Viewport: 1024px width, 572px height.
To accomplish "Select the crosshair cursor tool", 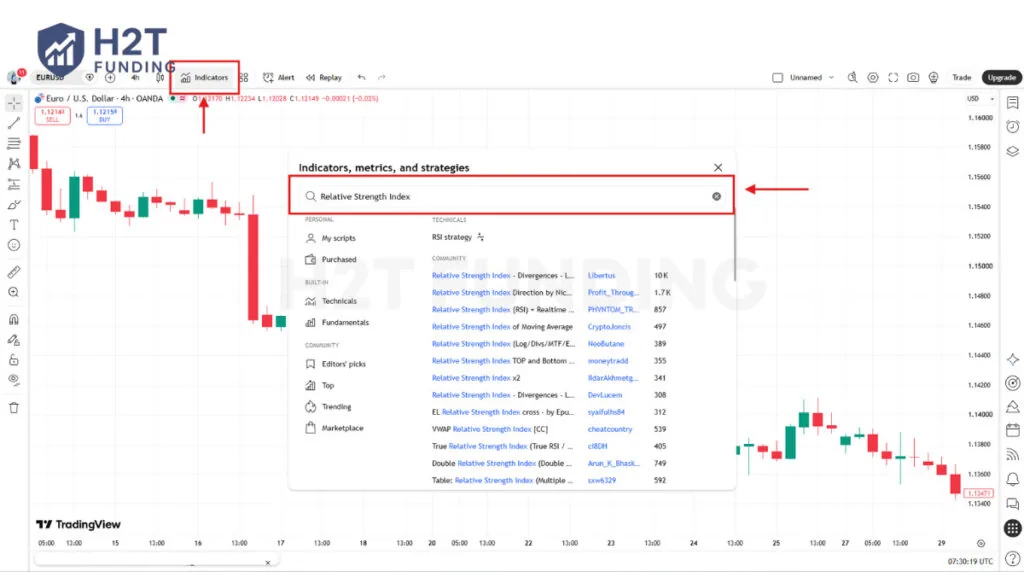I will [14, 103].
